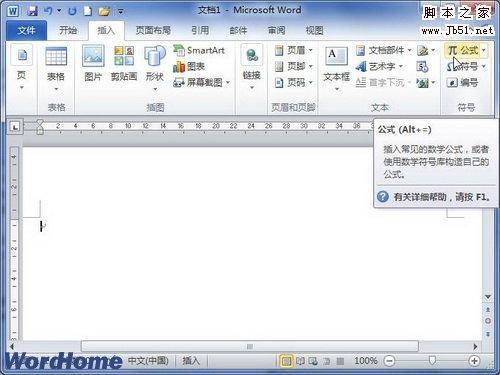Open the 剪贴画 clip art pane
The height and width of the screenshot is (375, 500).
click(x=124, y=63)
